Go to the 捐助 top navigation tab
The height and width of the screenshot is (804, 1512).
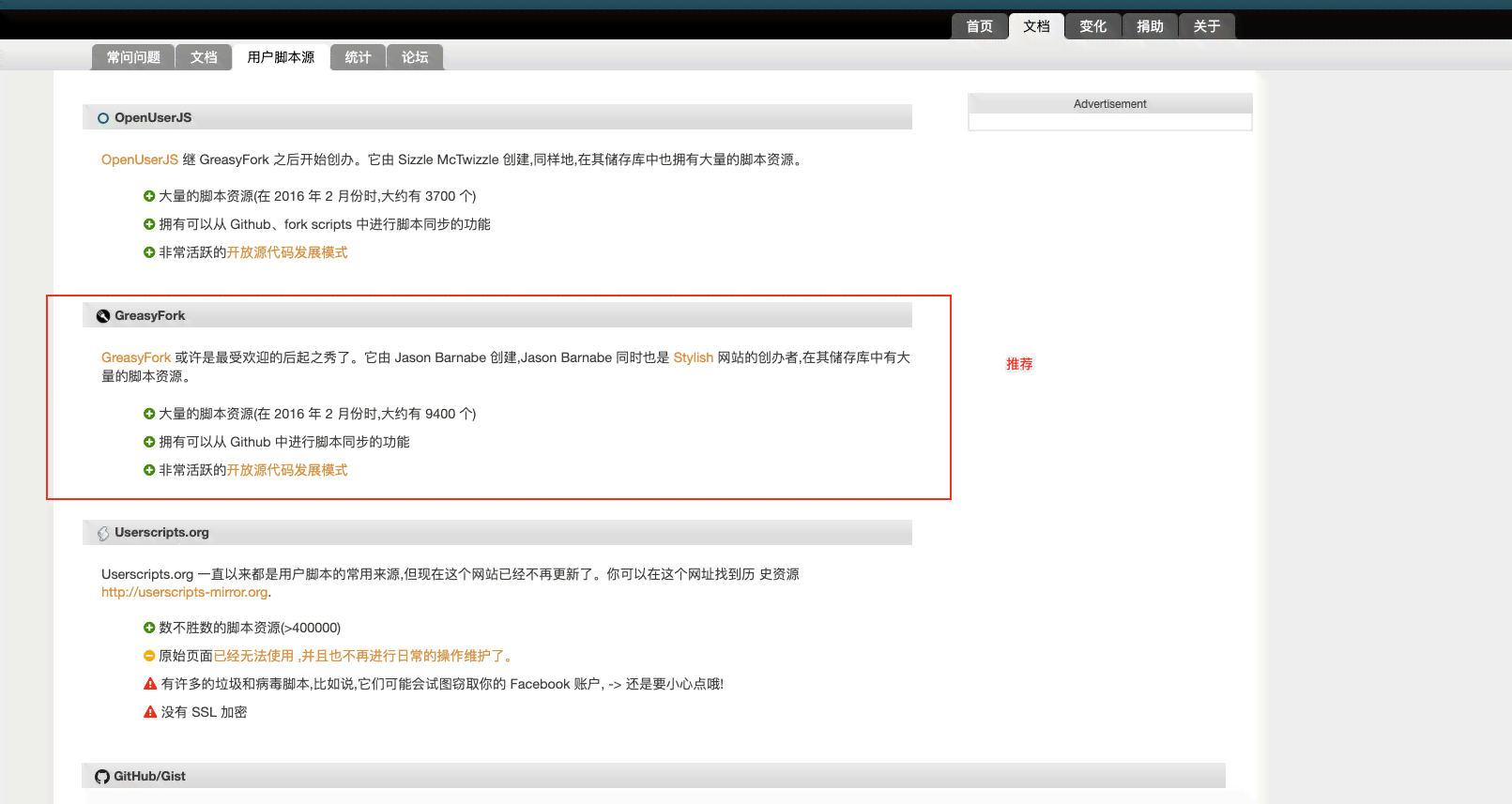(x=1150, y=26)
